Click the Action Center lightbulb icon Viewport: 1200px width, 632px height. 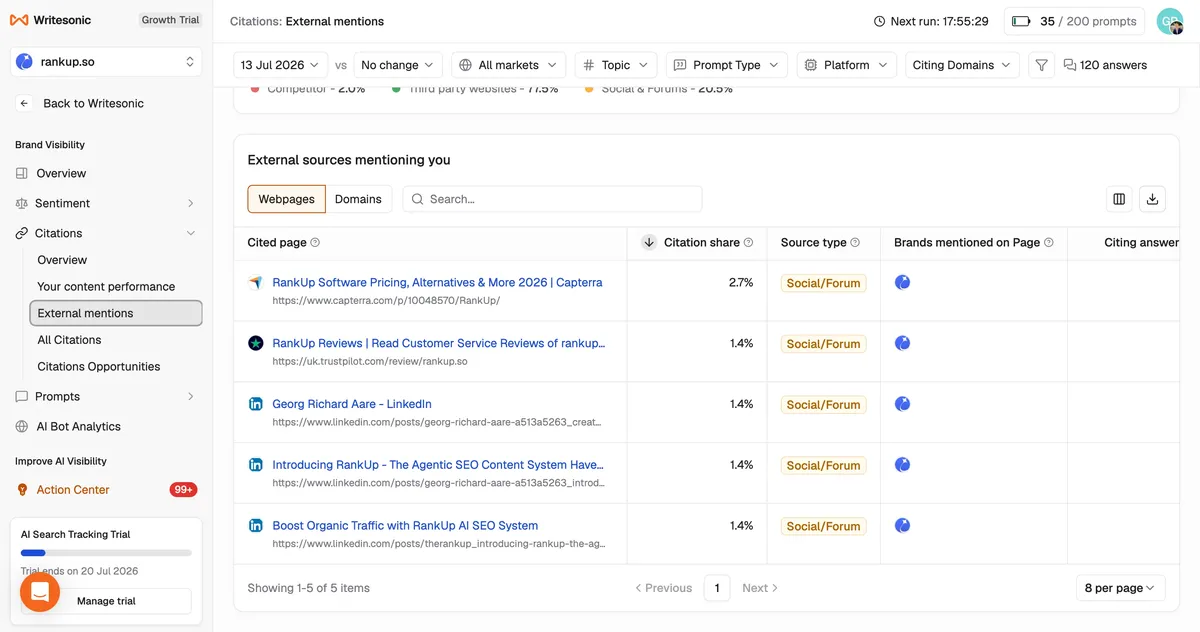[x=22, y=490]
